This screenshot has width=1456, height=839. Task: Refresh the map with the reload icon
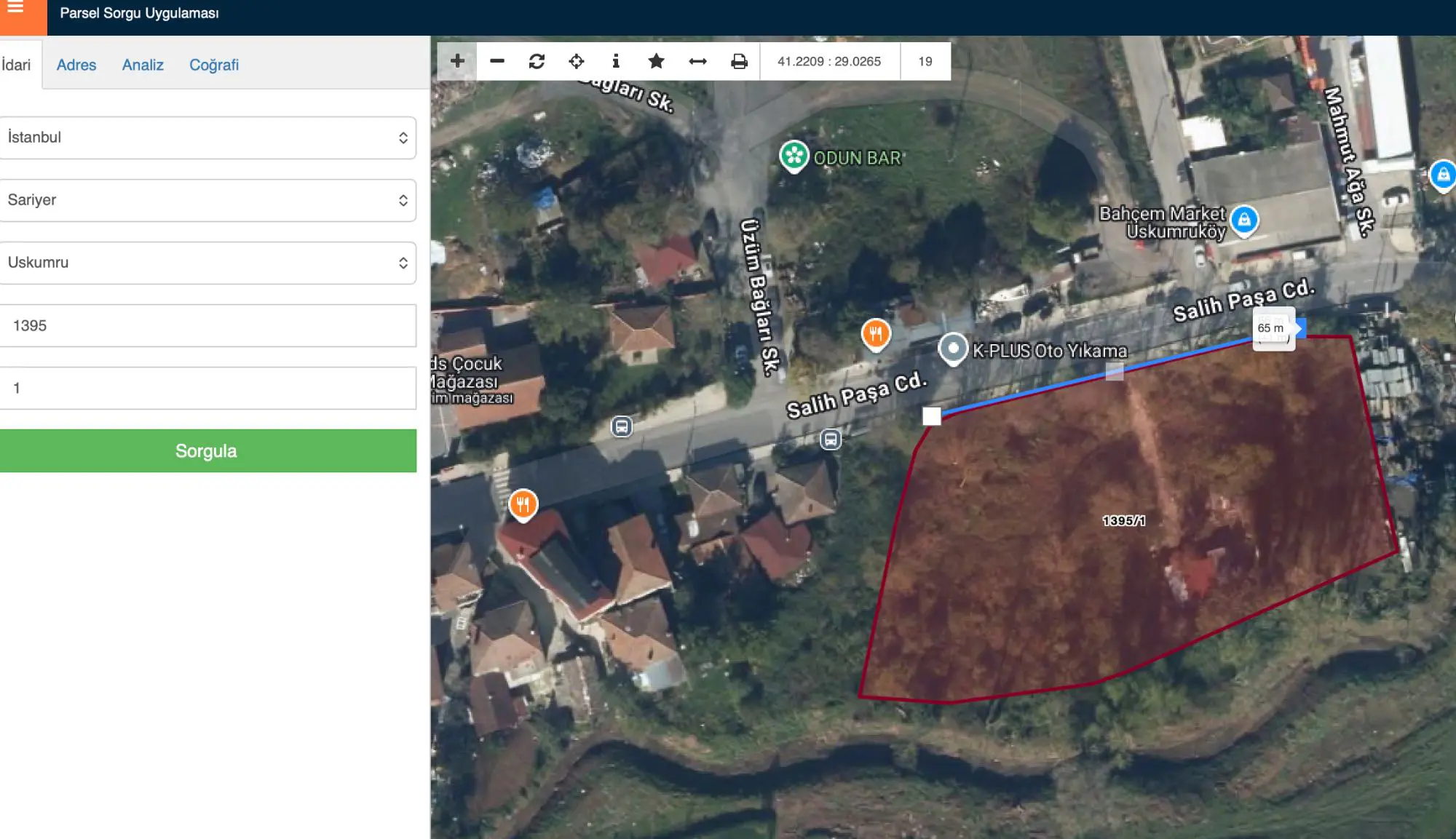pyautogui.click(x=537, y=61)
